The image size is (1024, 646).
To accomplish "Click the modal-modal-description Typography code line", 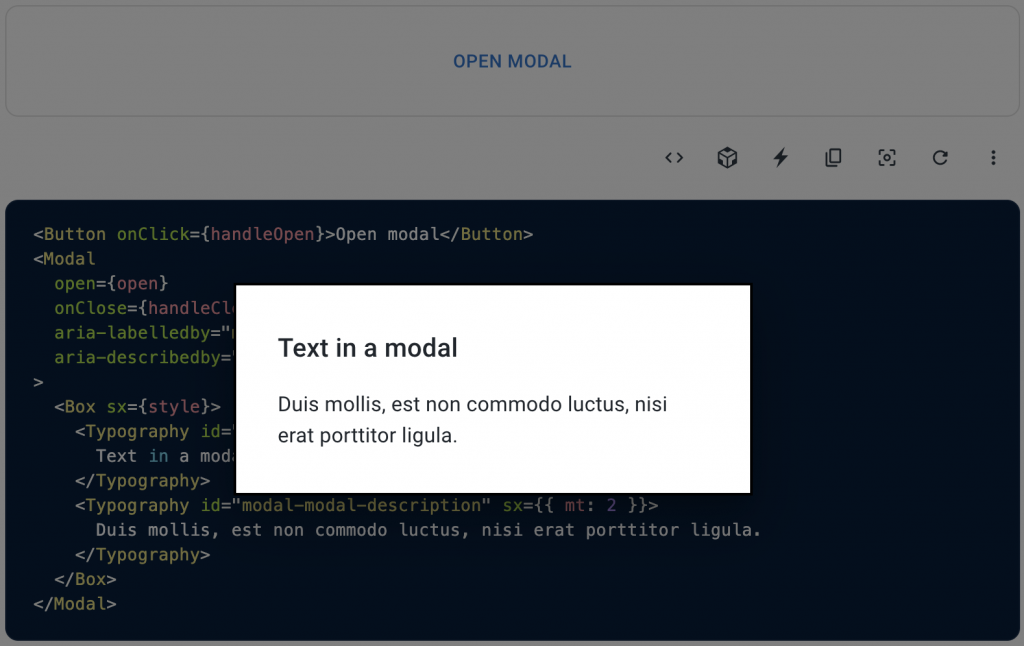I will 366,505.
